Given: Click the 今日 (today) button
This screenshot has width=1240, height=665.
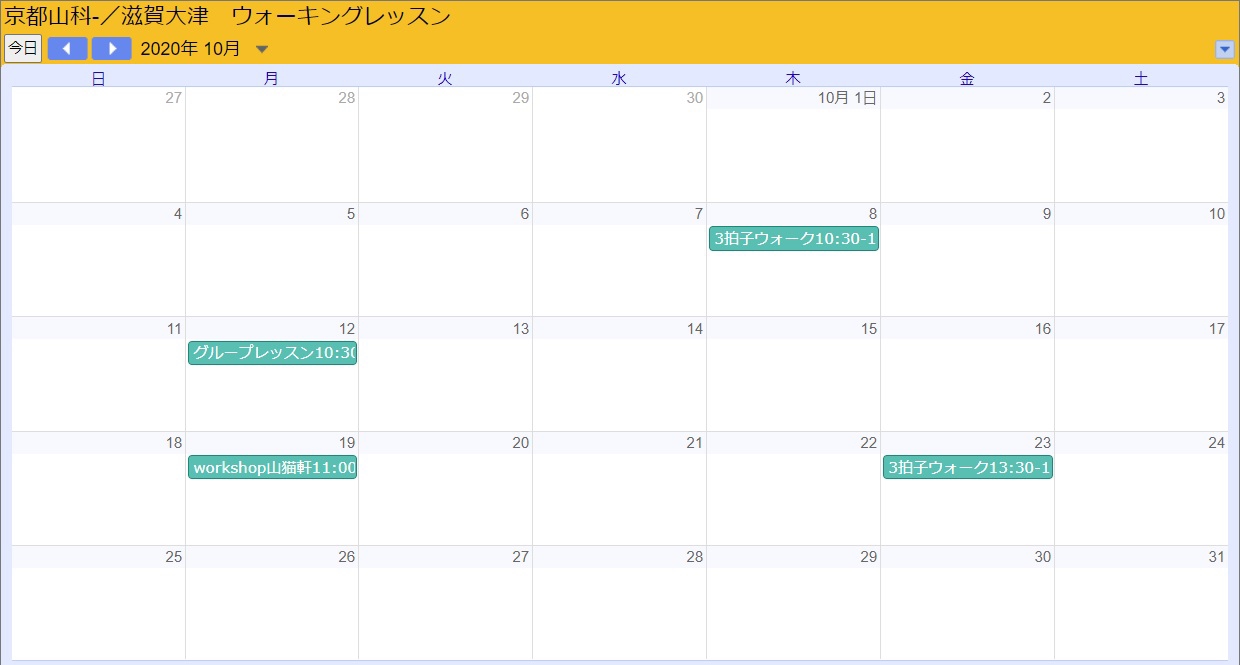Looking at the screenshot, I should coord(23,48).
